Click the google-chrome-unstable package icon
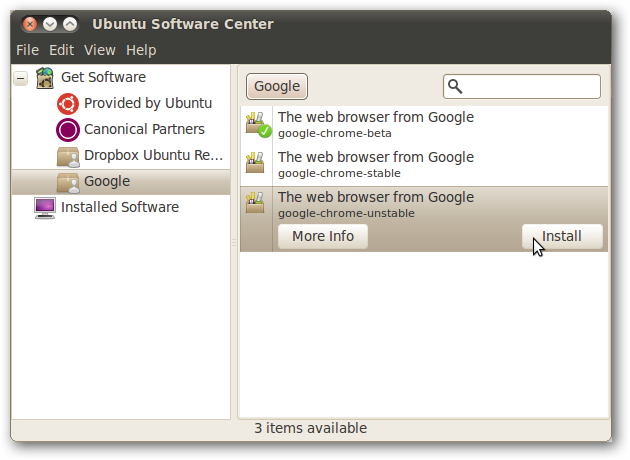The height and width of the screenshot is (460, 630). click(256, 203)
